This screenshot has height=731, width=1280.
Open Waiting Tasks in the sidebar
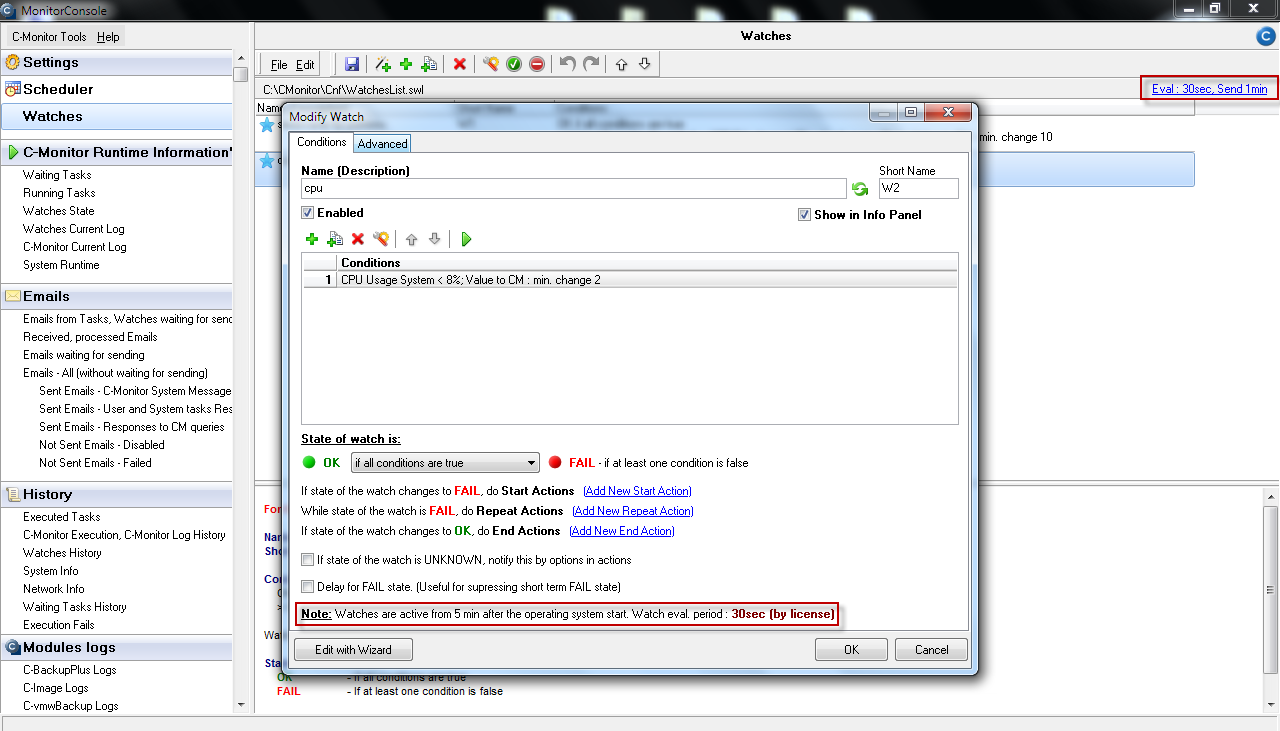point(57,175)
